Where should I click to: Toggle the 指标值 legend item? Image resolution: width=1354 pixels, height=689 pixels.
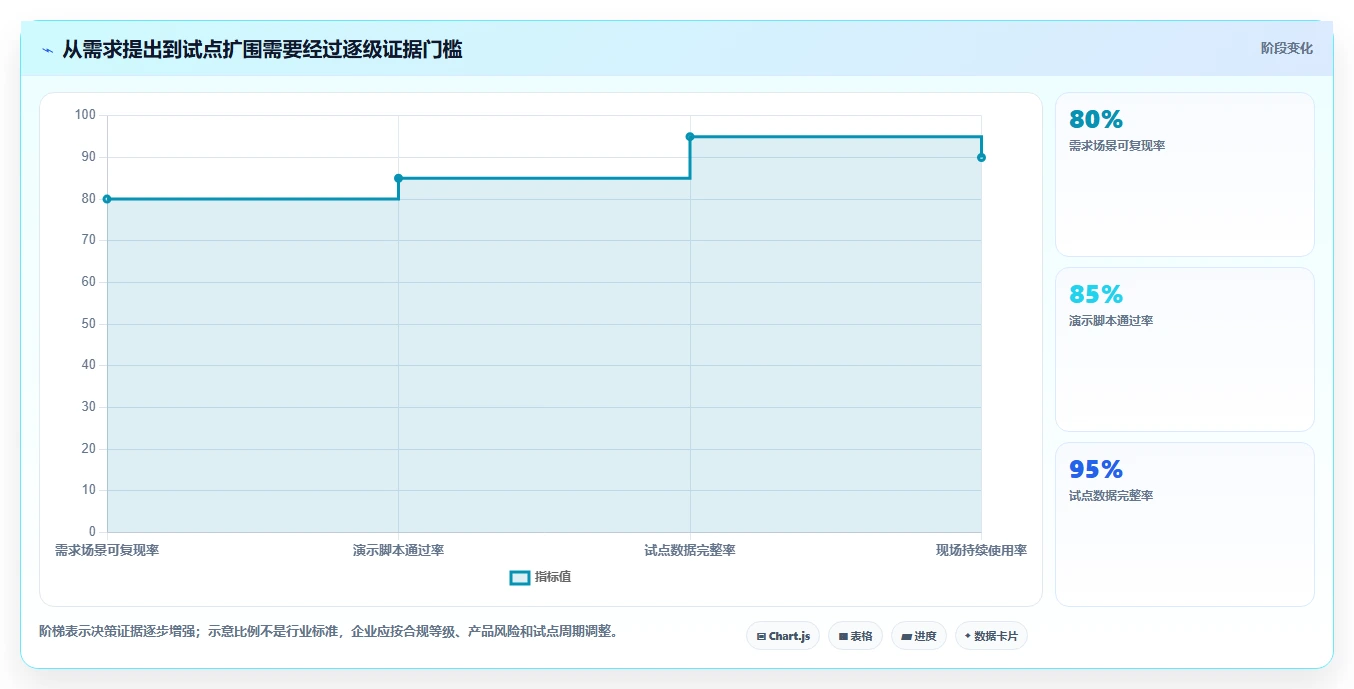(540, 577)
